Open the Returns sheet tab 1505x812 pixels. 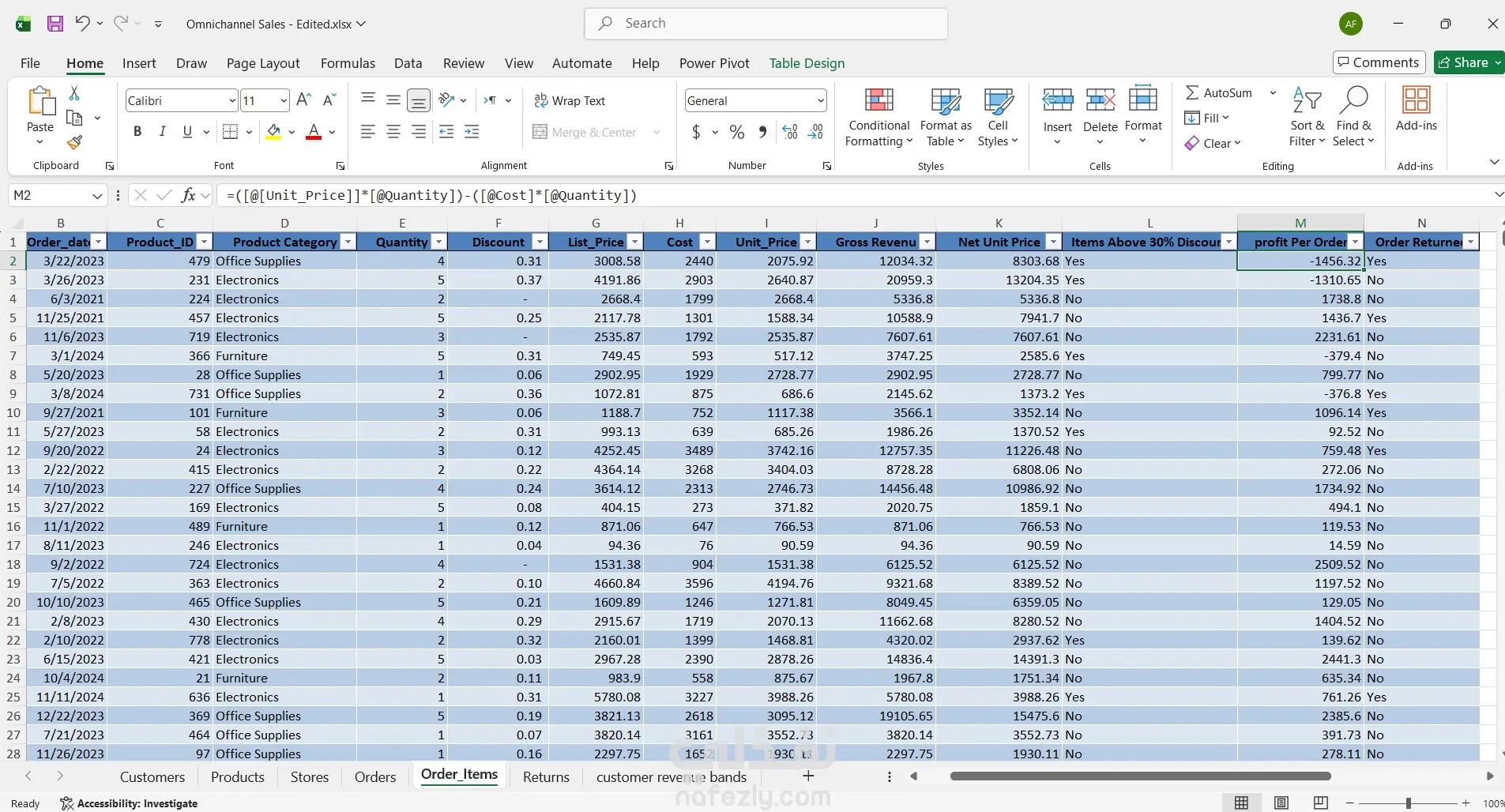click(546, 776)
